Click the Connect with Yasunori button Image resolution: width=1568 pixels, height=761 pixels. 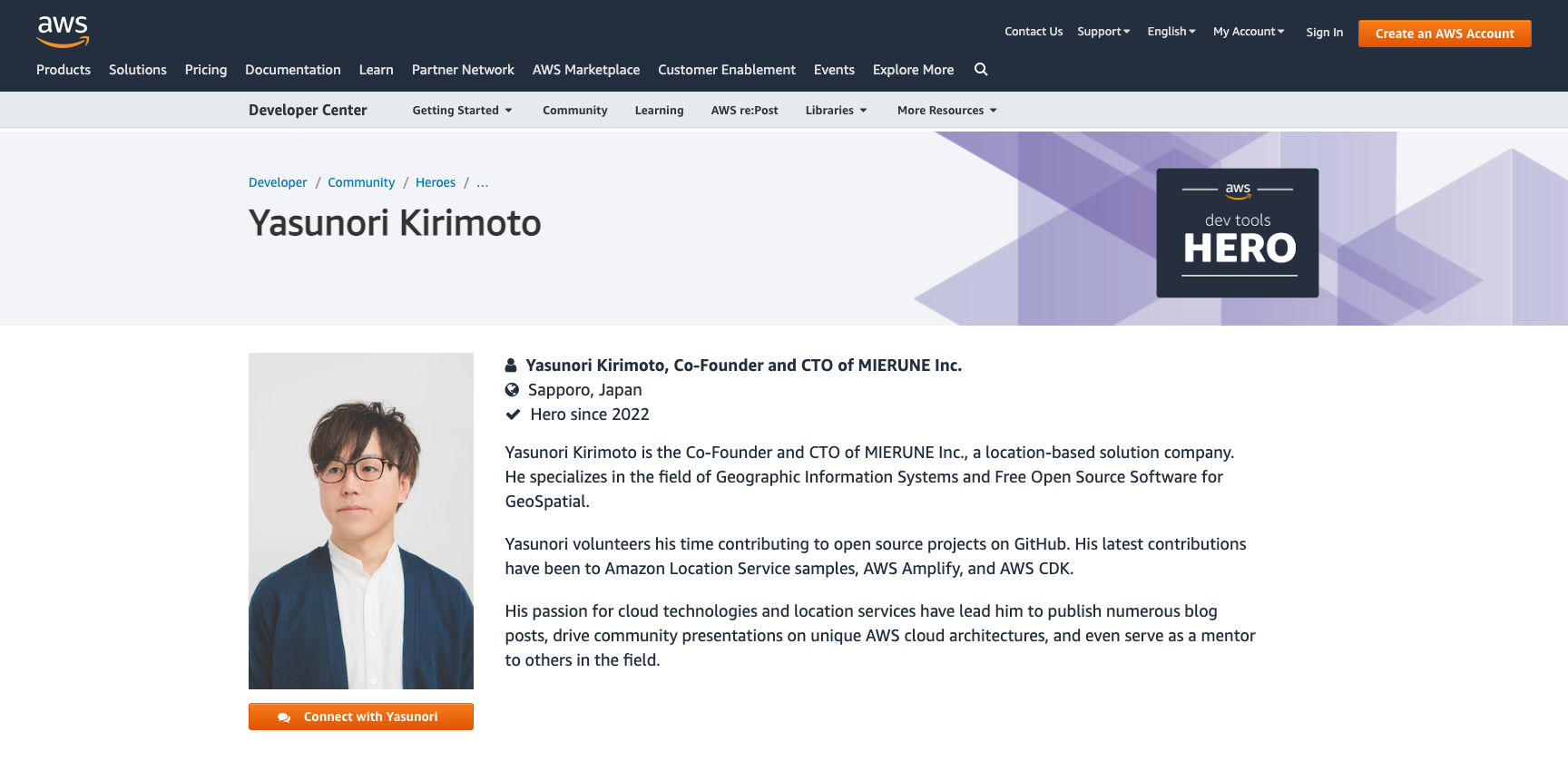(361, 717)
